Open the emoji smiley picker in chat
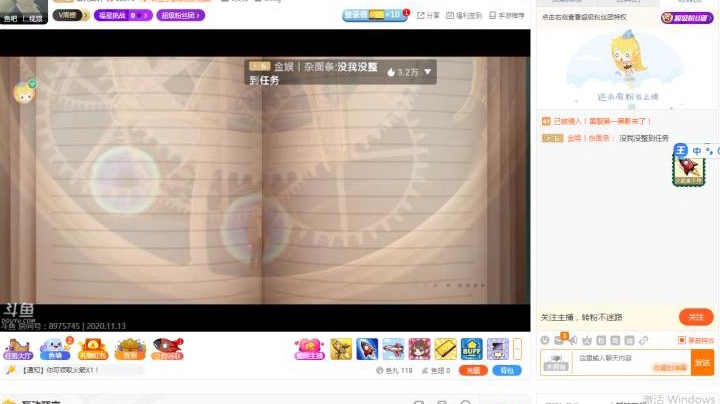The image size is (720, 404). click(545, 340)
